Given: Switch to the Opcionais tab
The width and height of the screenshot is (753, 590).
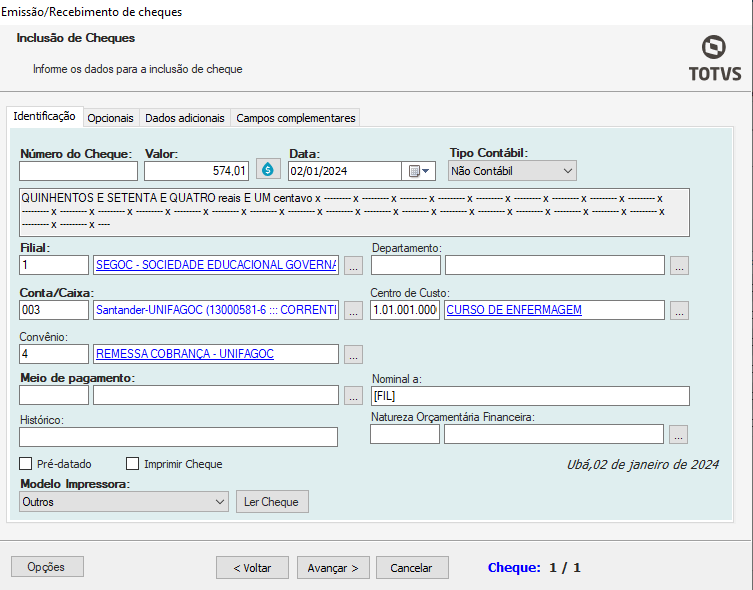Looking at the screenshot, I should coord(110,118).
